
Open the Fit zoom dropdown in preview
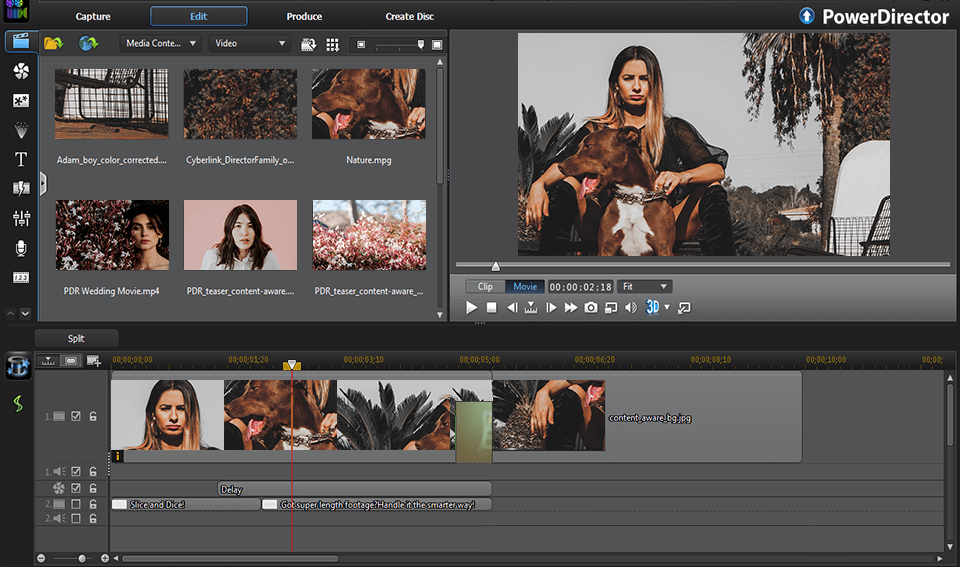644,286
